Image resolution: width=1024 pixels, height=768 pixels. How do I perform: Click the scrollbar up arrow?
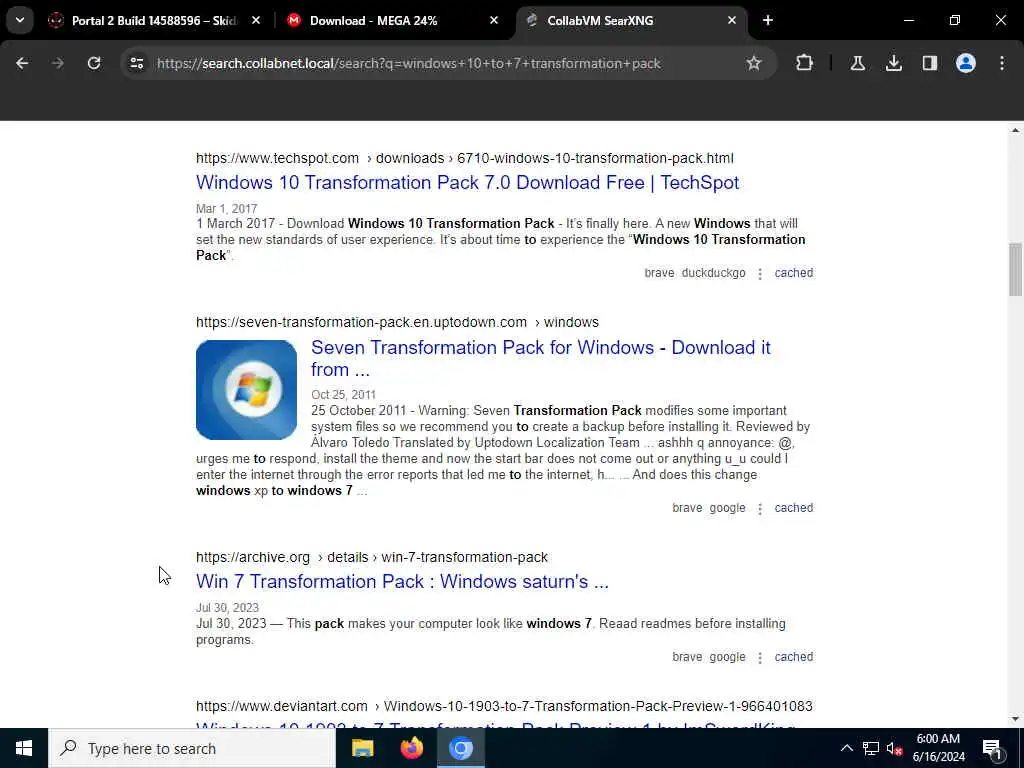coord(1015,130)
